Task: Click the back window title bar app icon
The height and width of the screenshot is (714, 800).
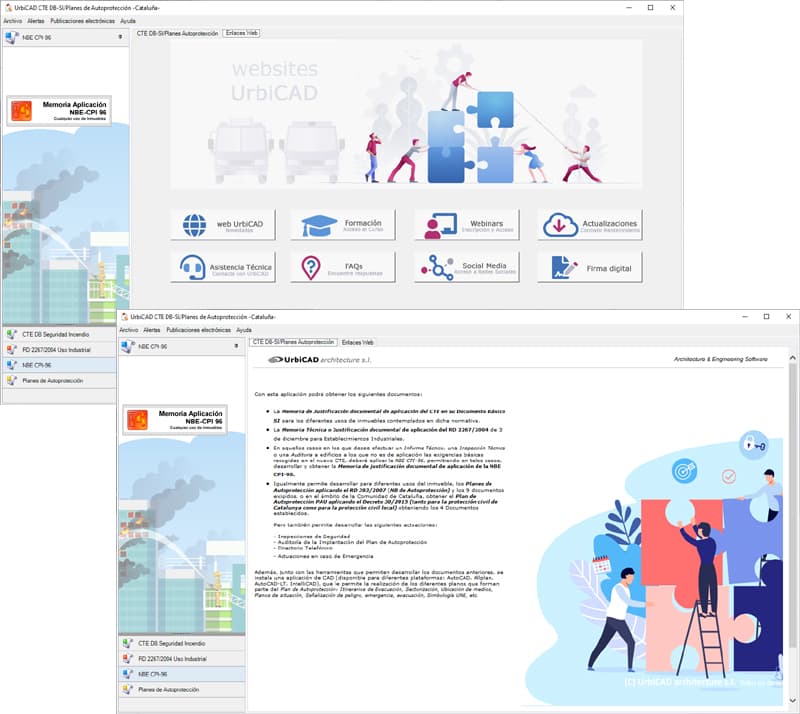Action: tap(8, 8)
